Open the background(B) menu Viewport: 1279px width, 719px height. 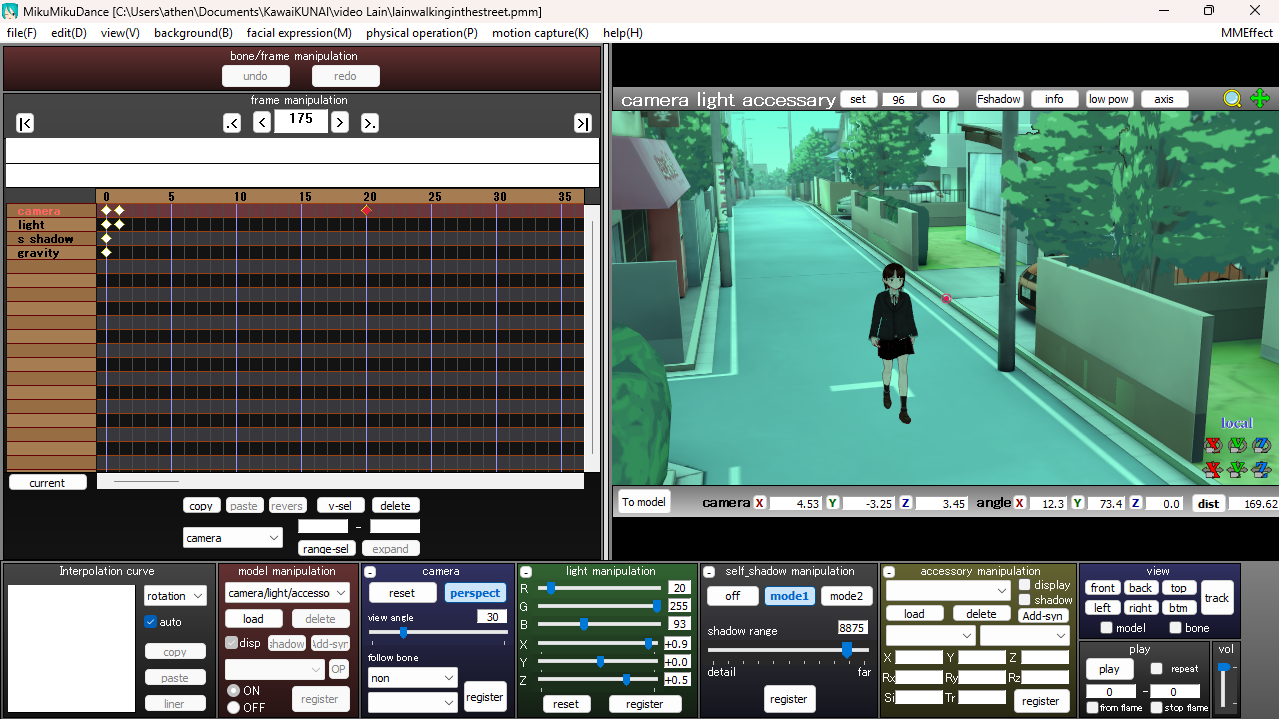(193, 33)
